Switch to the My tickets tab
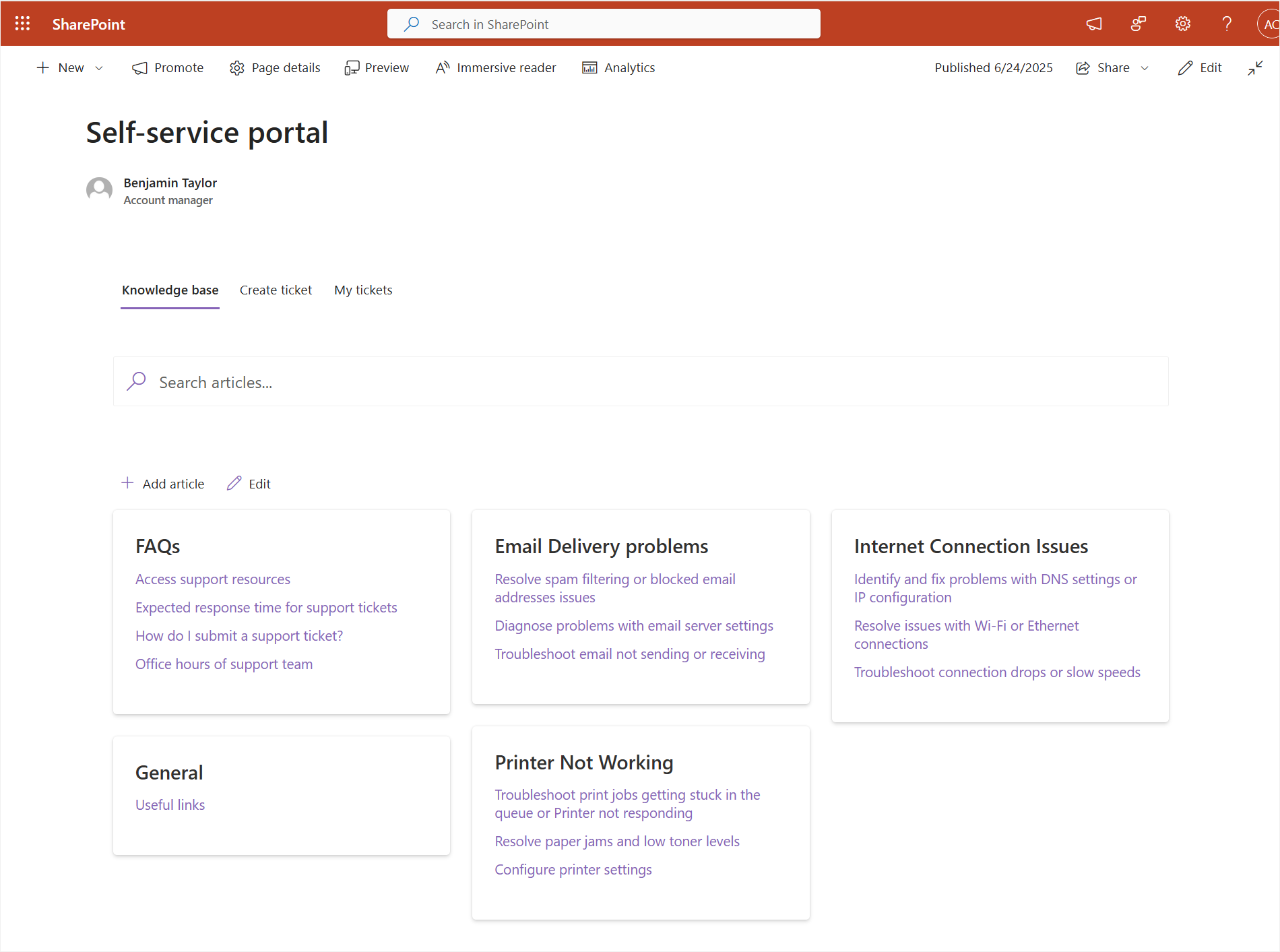 click(x=363, y=290)
